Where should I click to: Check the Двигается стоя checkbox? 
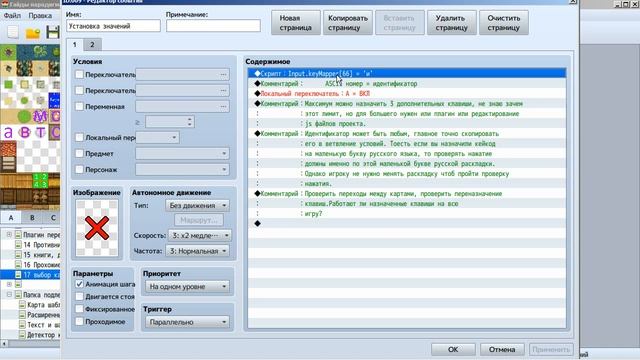click(x=79, y=296)
